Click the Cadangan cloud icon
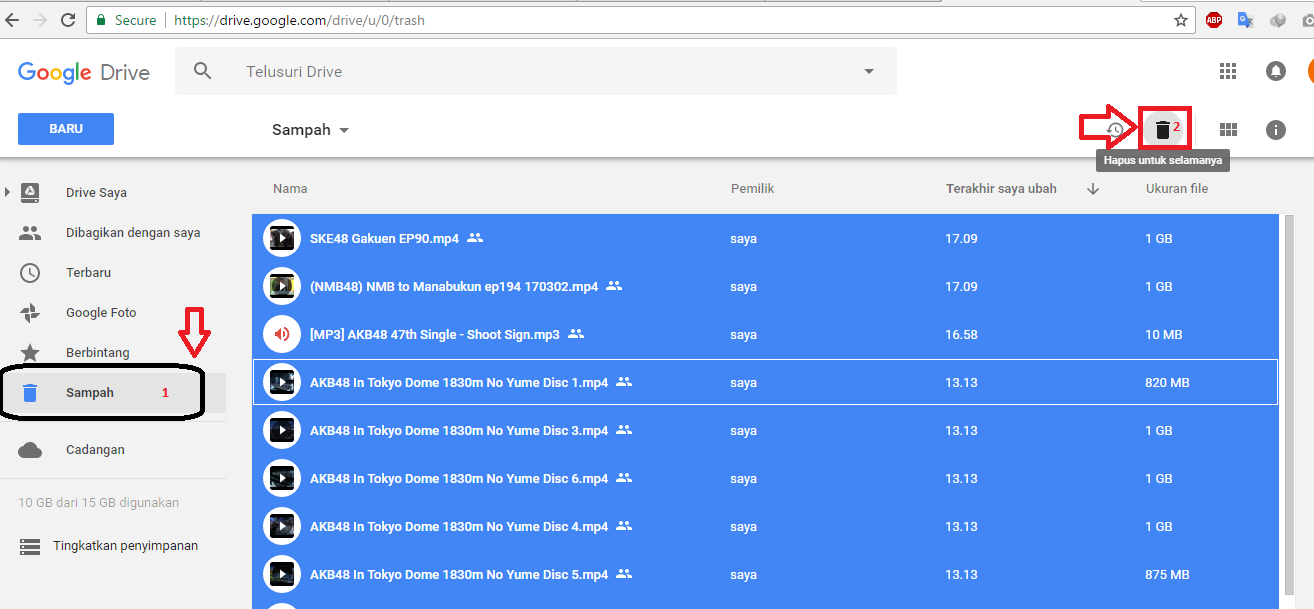This screenshot has height=609, width=1314. [31, 450]
